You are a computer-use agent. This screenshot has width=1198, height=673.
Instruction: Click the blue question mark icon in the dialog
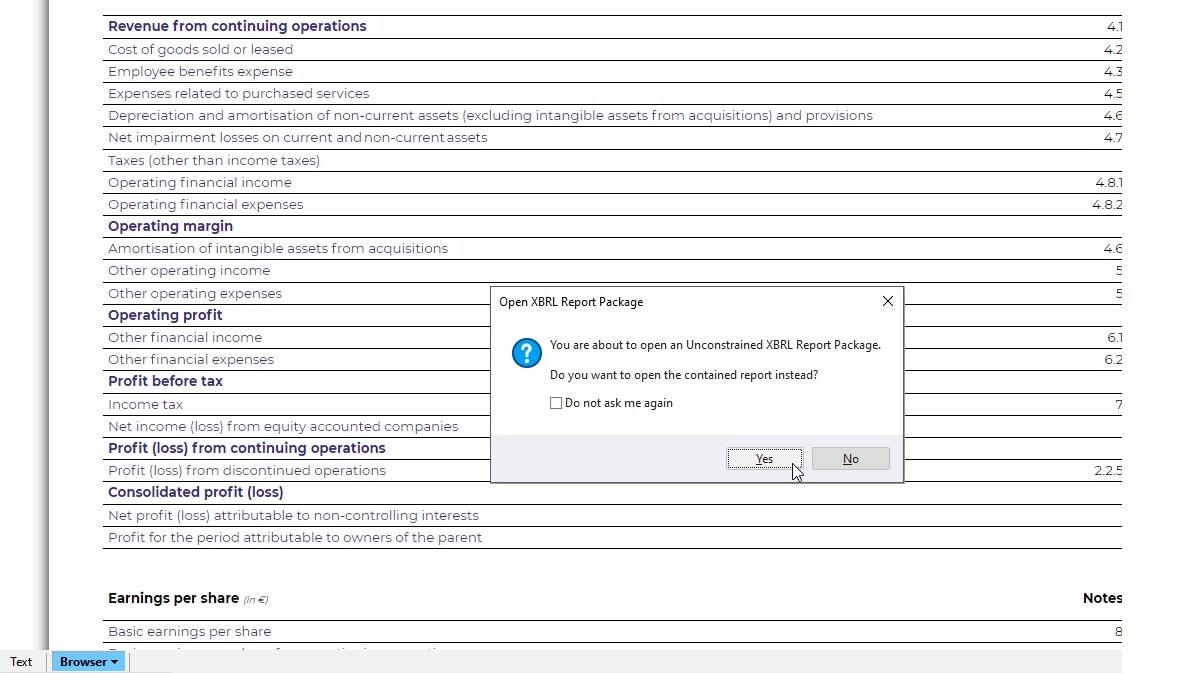point(526,353)
